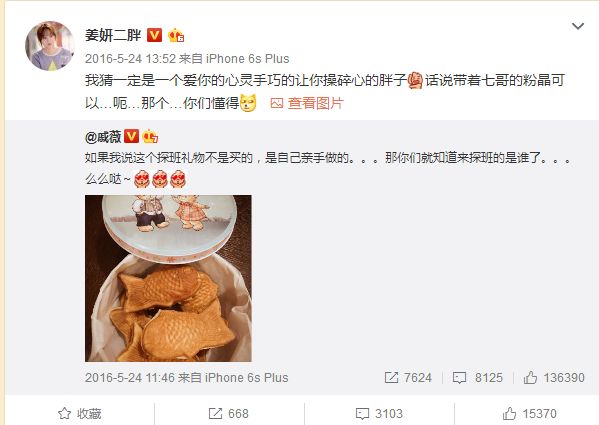599x425 pixels.
Task: Enlarge the fish-shaped waffle photo
Action: click(168, 278)
